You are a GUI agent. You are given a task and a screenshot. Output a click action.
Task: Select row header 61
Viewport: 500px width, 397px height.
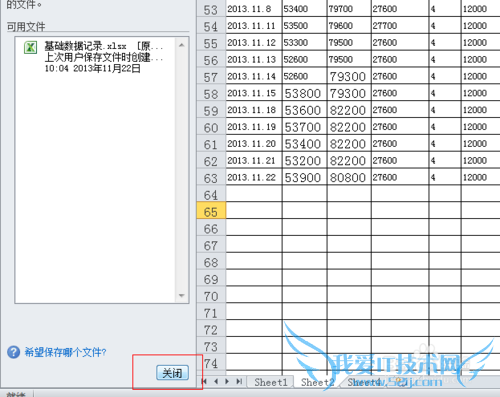[211, 144]
